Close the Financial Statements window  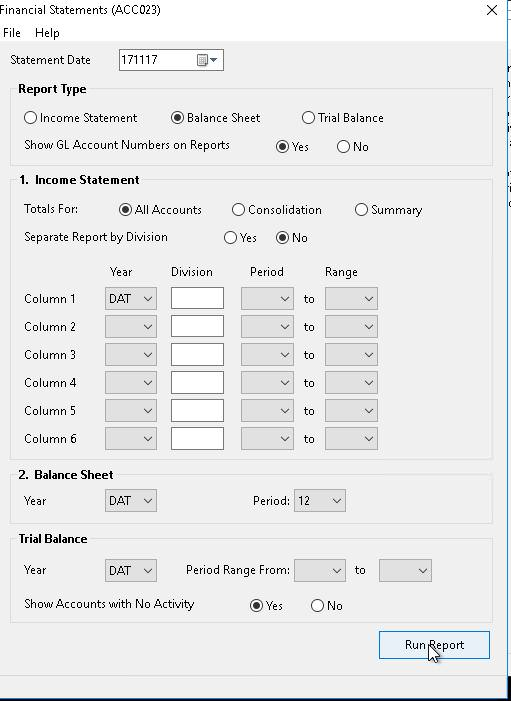coord(492,10)
